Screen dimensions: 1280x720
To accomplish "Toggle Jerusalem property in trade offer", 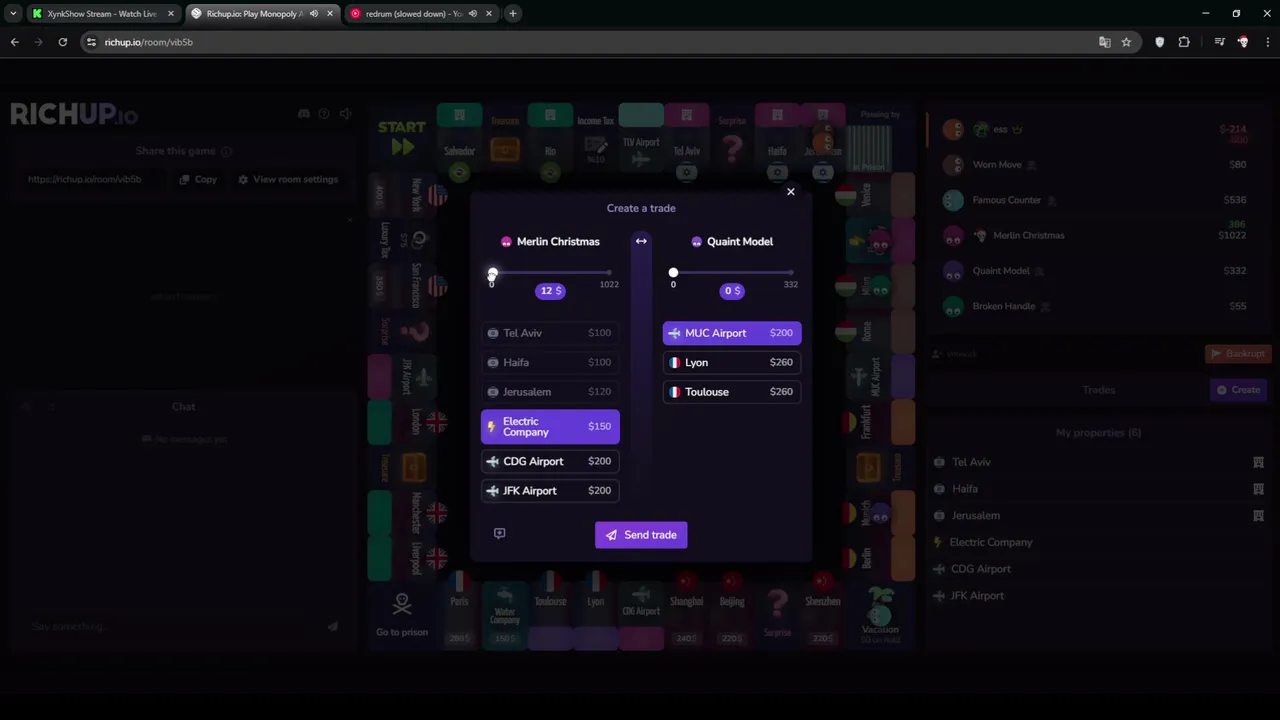I will (x=550, y=392).
